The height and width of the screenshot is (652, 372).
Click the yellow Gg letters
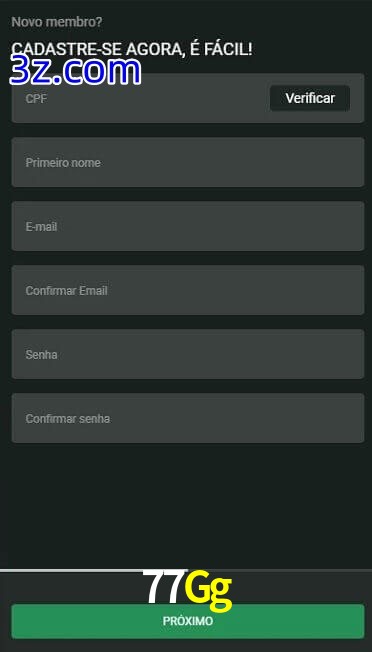208,590
